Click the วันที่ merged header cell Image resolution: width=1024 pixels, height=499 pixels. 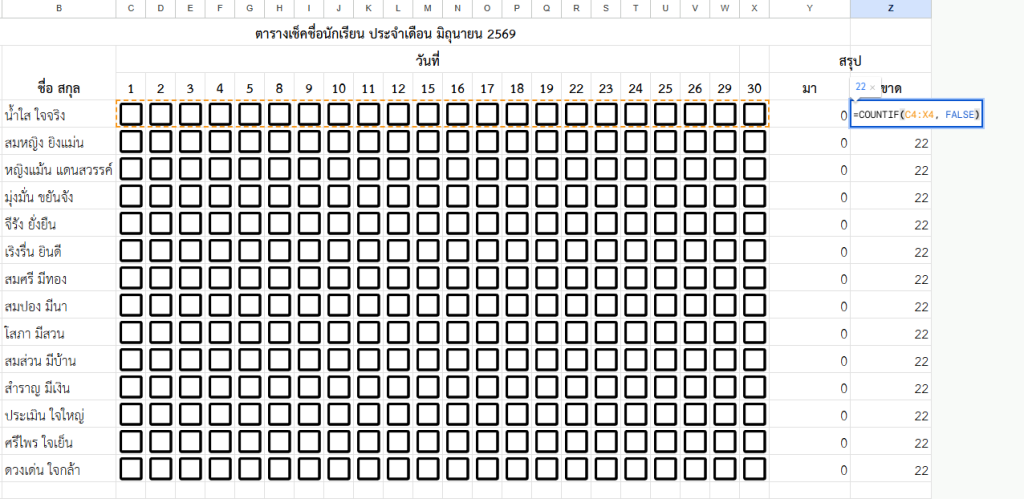[x=428, y=61]
